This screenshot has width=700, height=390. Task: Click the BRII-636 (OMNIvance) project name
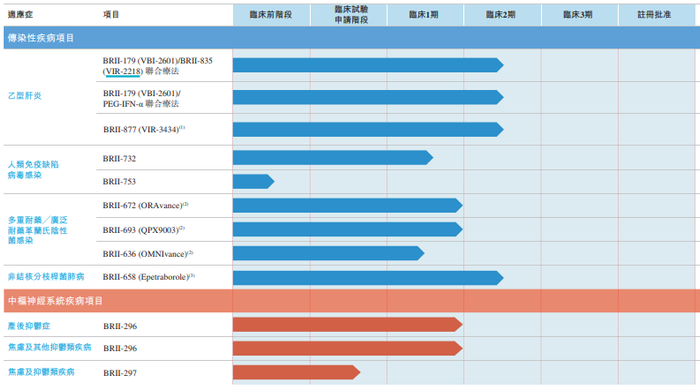click(148, 254)
